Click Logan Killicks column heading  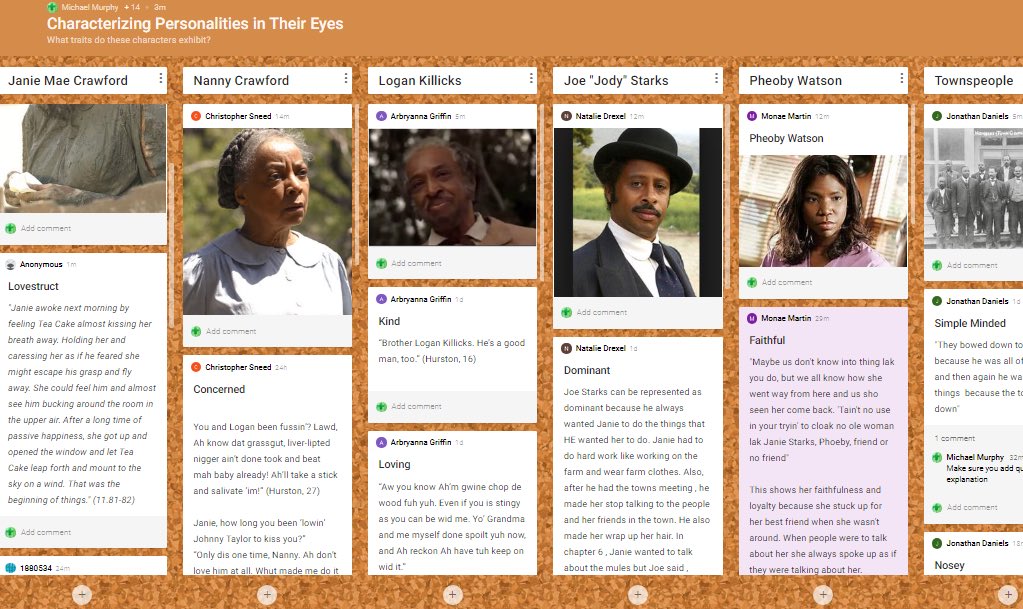pos(420,80)
